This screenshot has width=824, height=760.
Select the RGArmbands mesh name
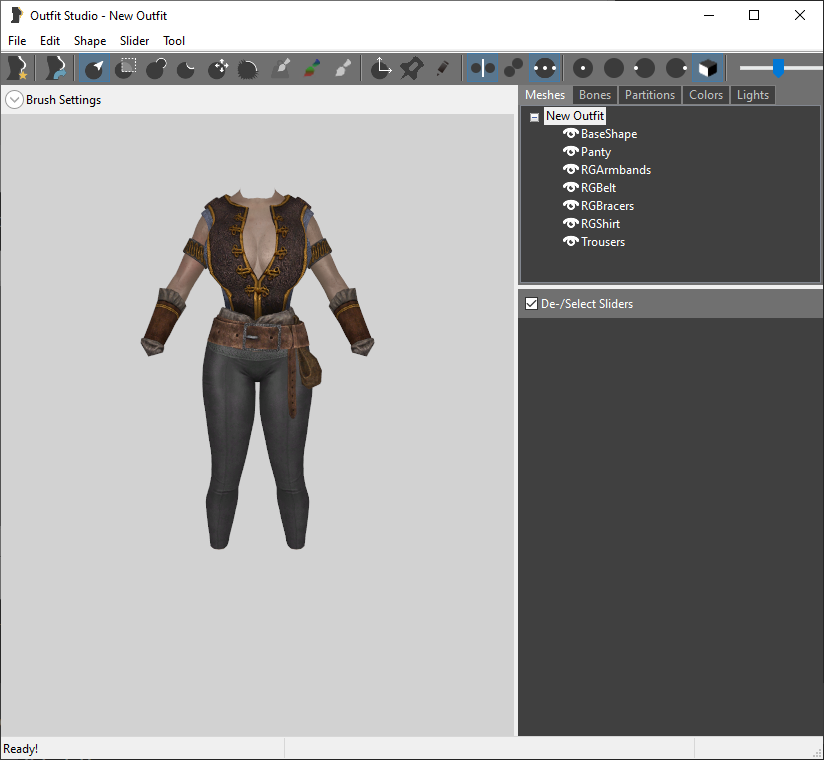pos(616,170)
